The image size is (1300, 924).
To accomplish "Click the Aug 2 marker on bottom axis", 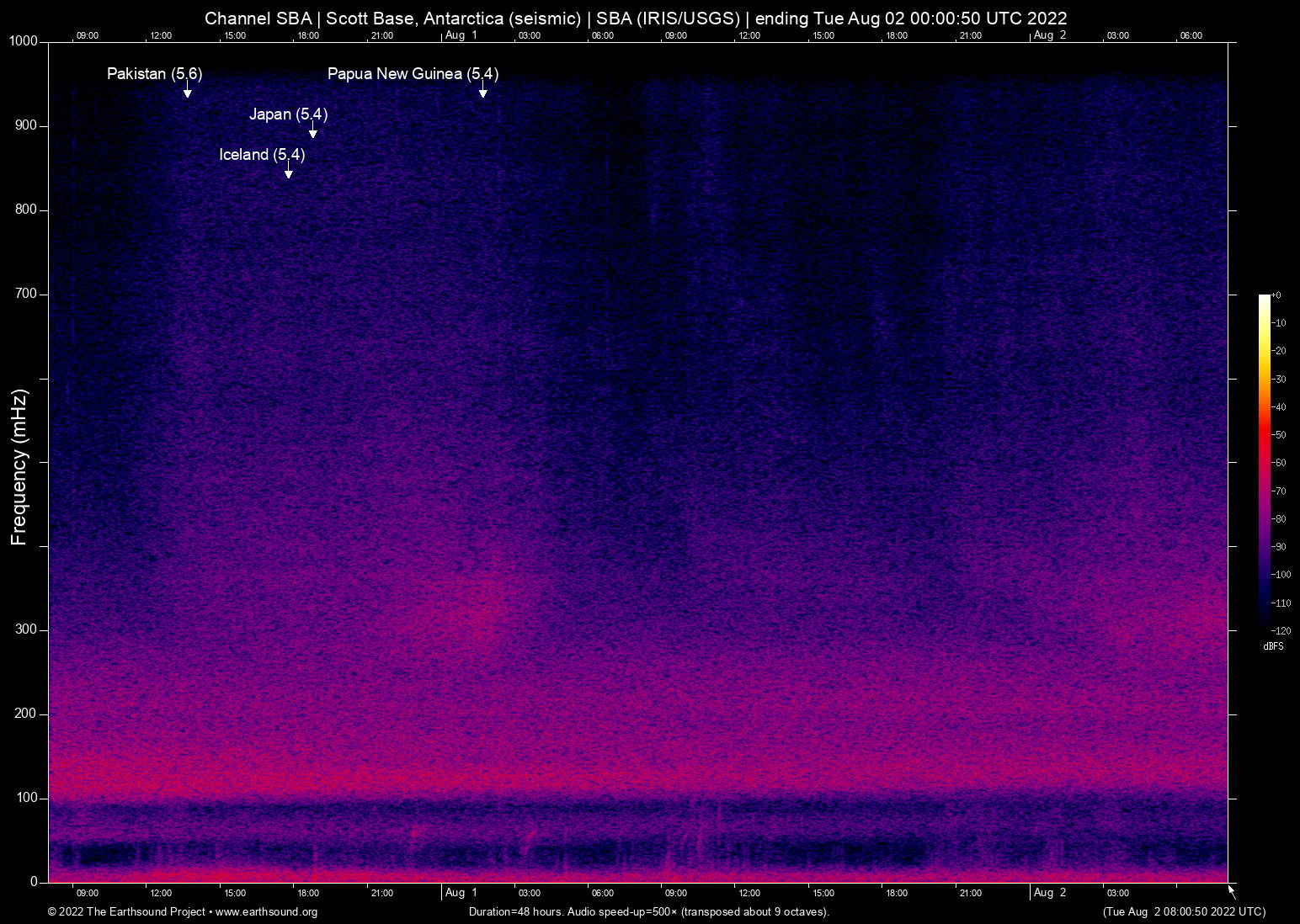I will (1051, 892).
